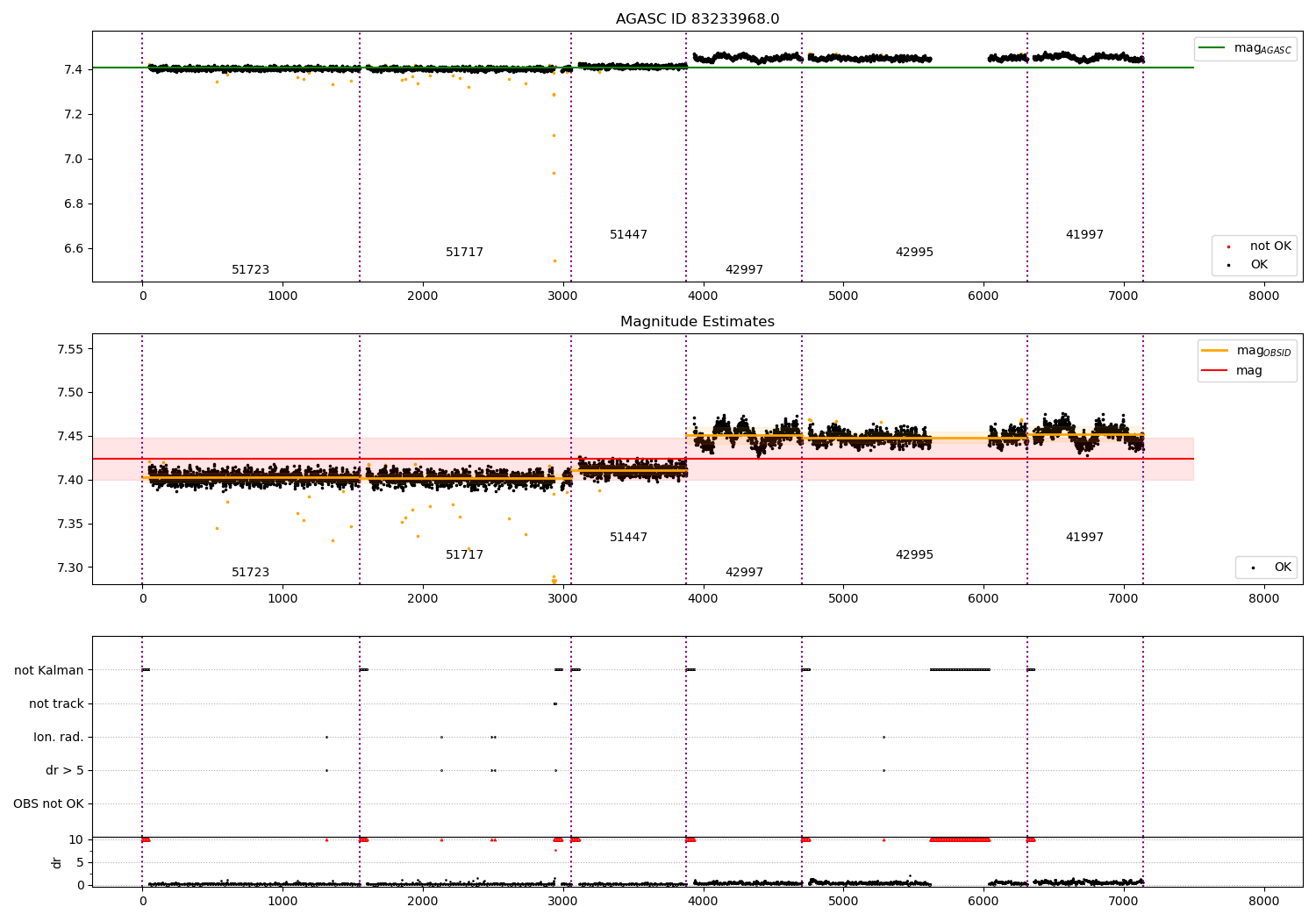The height and width of the screenshot is (921, 1316).
Task: Click x-axis tick '2000' under Magnitude Estimates plot
Action: click(423, 599)
